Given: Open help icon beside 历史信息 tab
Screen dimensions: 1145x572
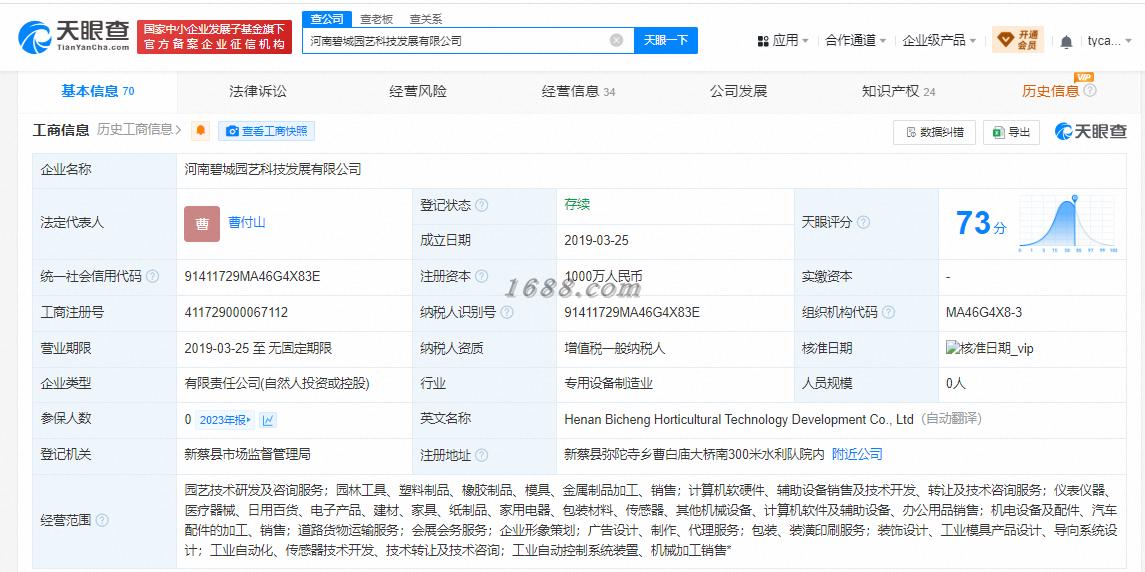Looking at the screenshot, I should (x=1090, y=91).
